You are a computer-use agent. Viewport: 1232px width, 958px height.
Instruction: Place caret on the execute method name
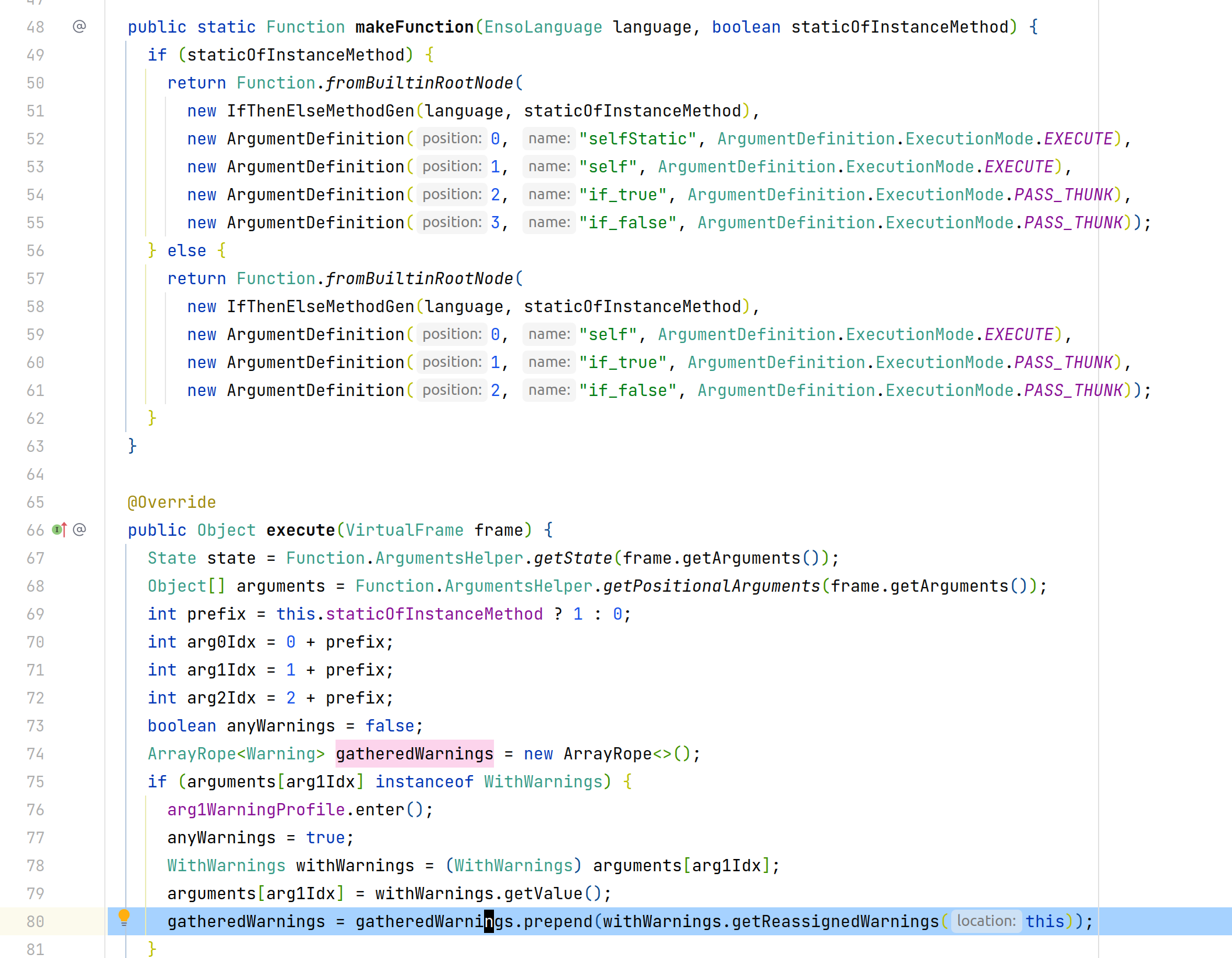click(x=301, y=530)
